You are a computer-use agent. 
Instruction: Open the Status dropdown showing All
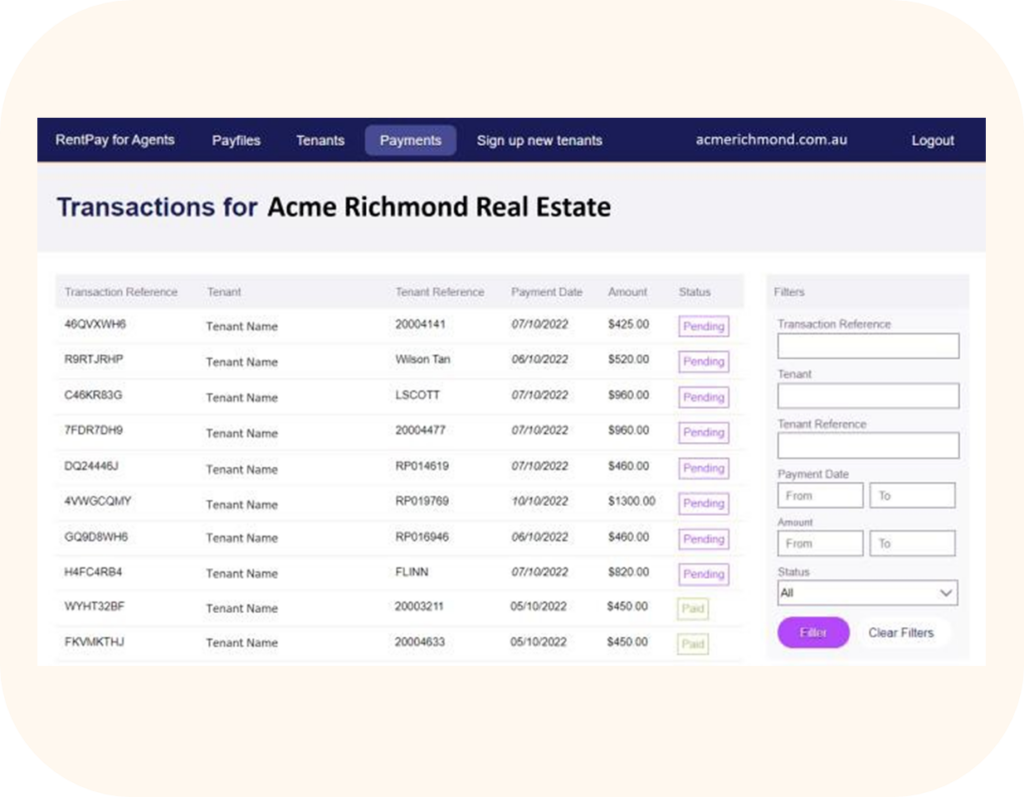point(867,593)
